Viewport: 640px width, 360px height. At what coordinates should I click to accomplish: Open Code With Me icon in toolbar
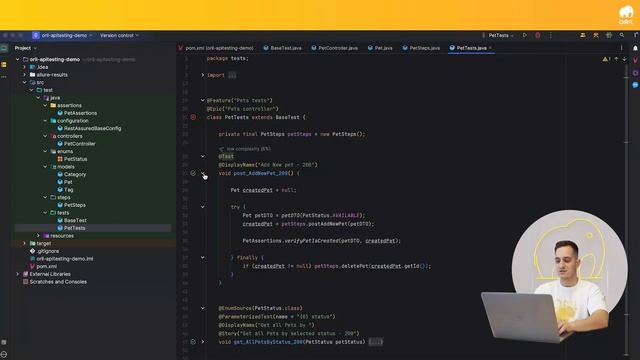coord(583,36)
